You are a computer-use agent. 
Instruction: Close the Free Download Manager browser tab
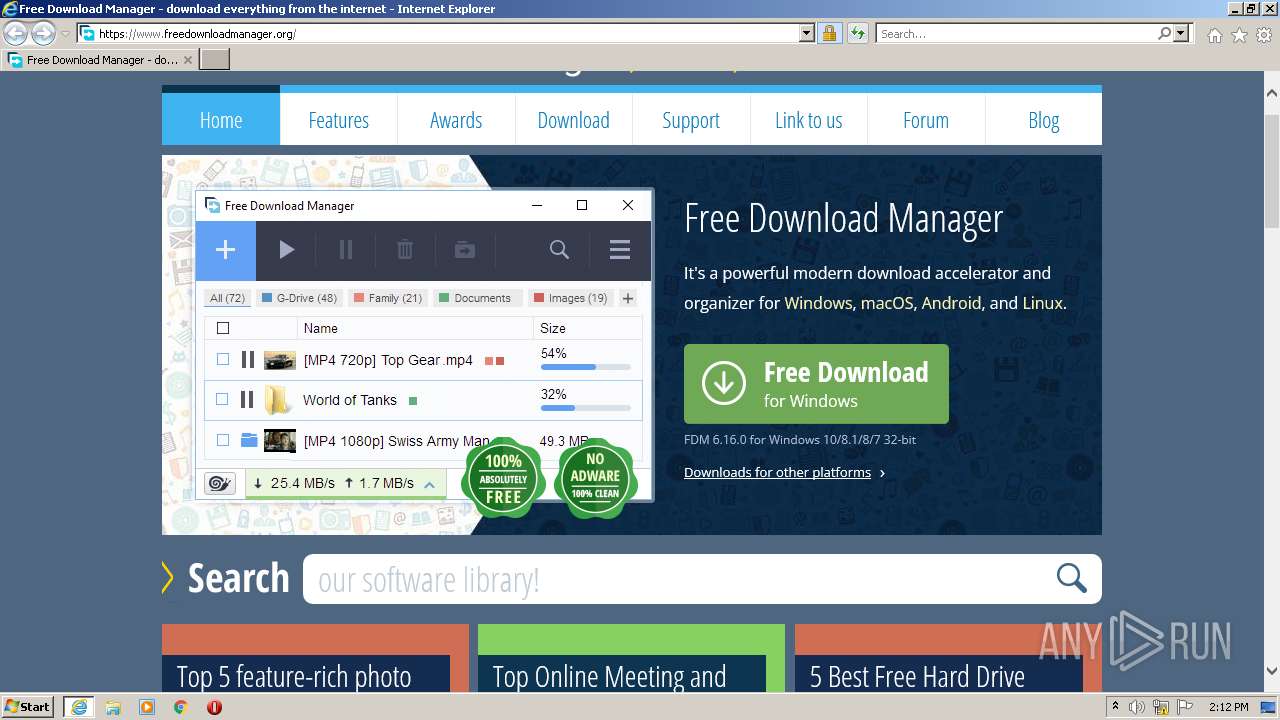point(188,60)
